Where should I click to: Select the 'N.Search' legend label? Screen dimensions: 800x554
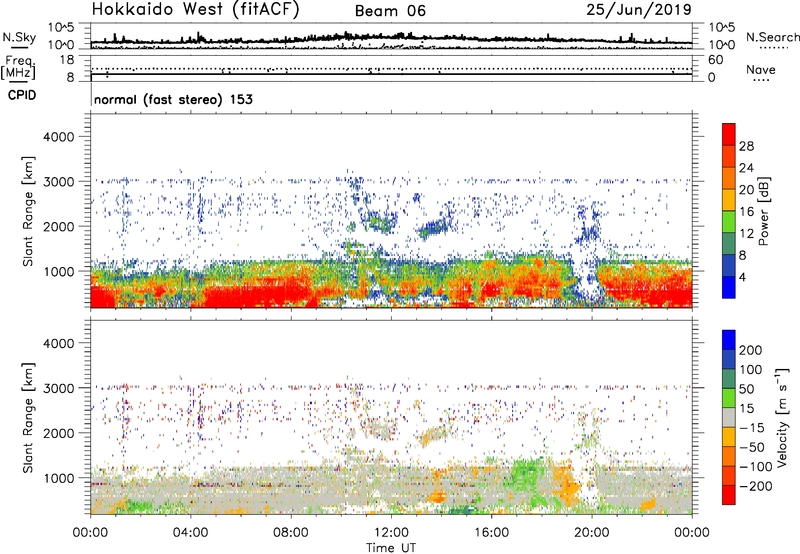tap(773, 37)
